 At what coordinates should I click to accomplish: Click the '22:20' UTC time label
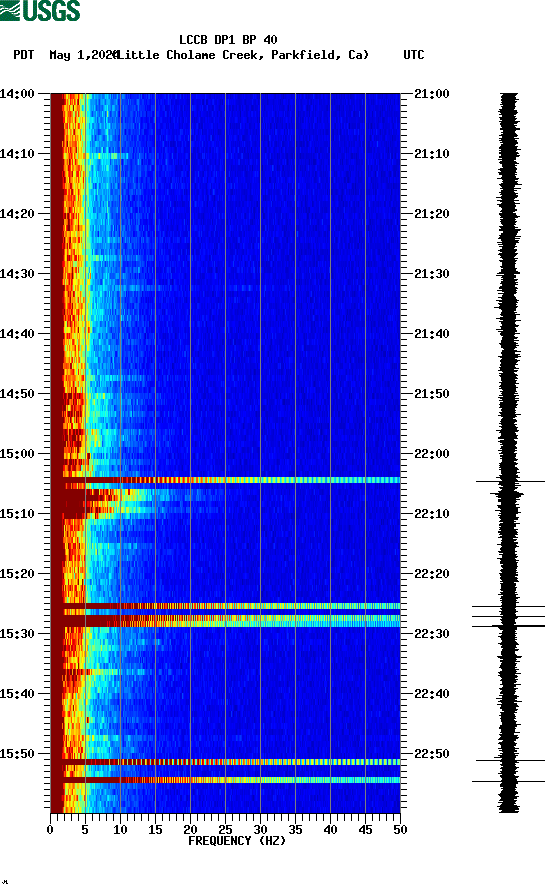pyautogui.click(x=432, y=574)
